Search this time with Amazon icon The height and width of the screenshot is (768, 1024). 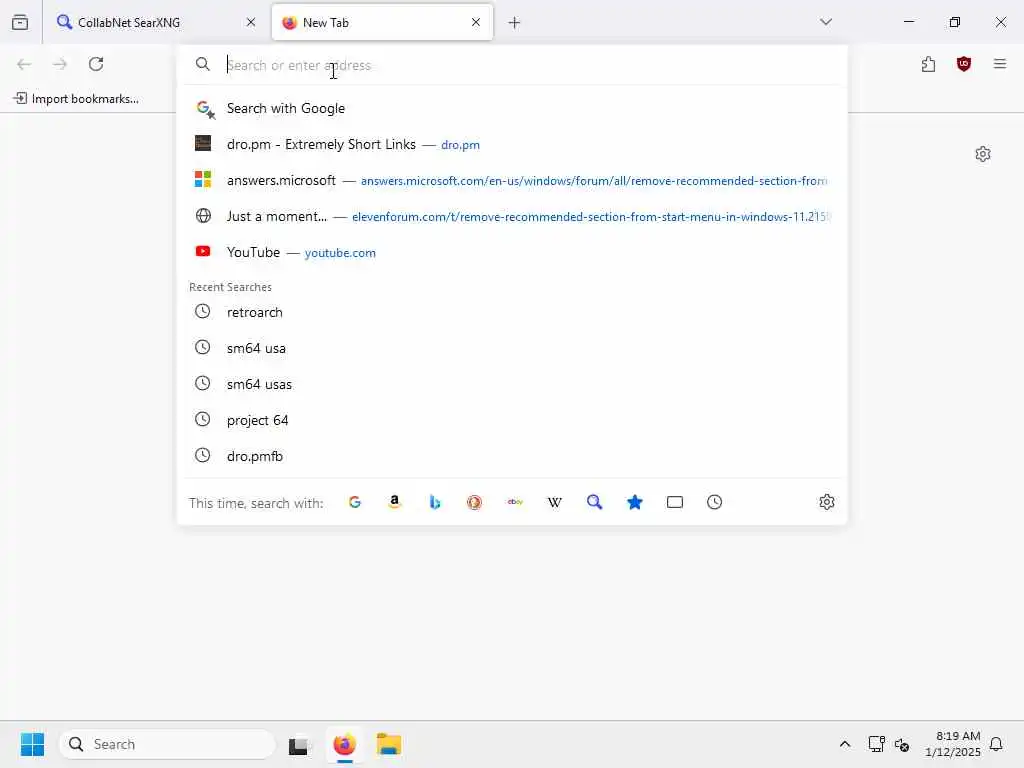click(394, 502)
